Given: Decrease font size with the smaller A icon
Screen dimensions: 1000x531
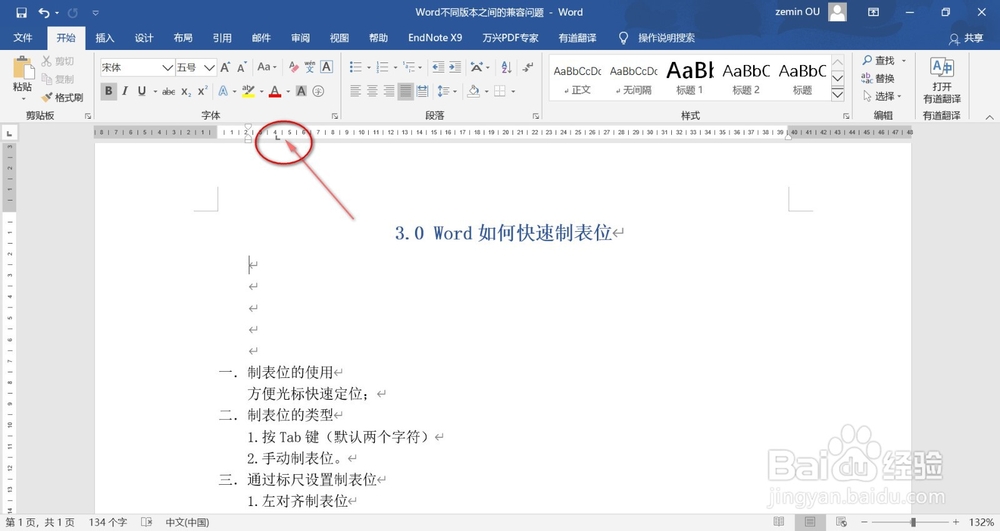Looking at the screenshot, I should coord(242,68).
